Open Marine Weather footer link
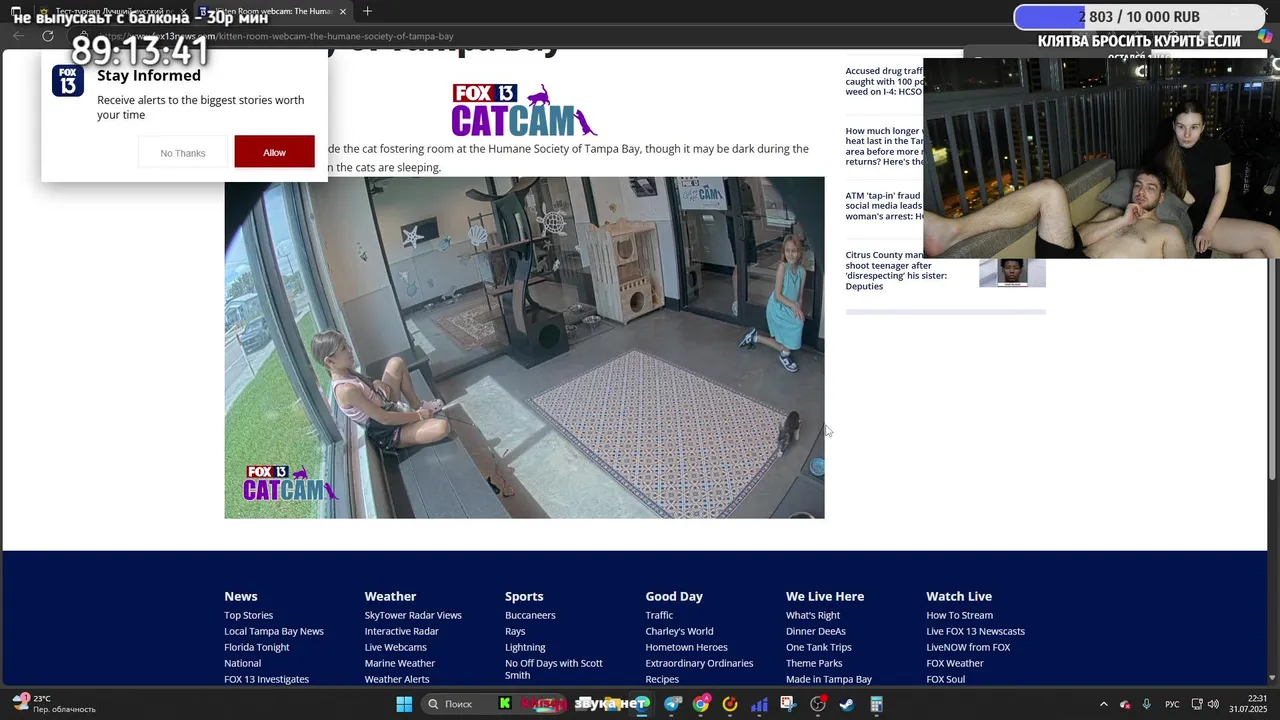Image resolution: width=1280 pixels, height=720 pixels. point(400,663)
